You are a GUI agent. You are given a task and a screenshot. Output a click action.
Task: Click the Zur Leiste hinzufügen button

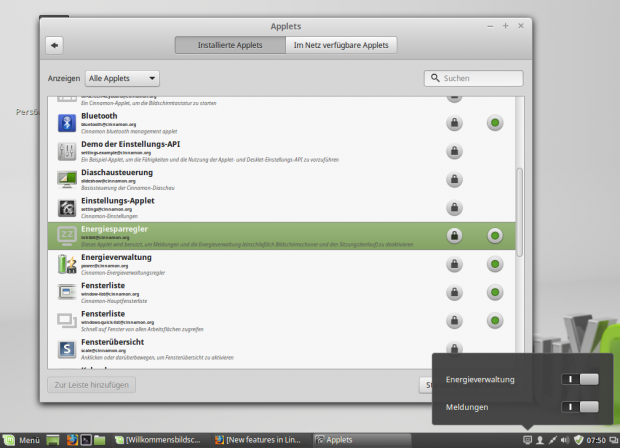click(91, 385)
